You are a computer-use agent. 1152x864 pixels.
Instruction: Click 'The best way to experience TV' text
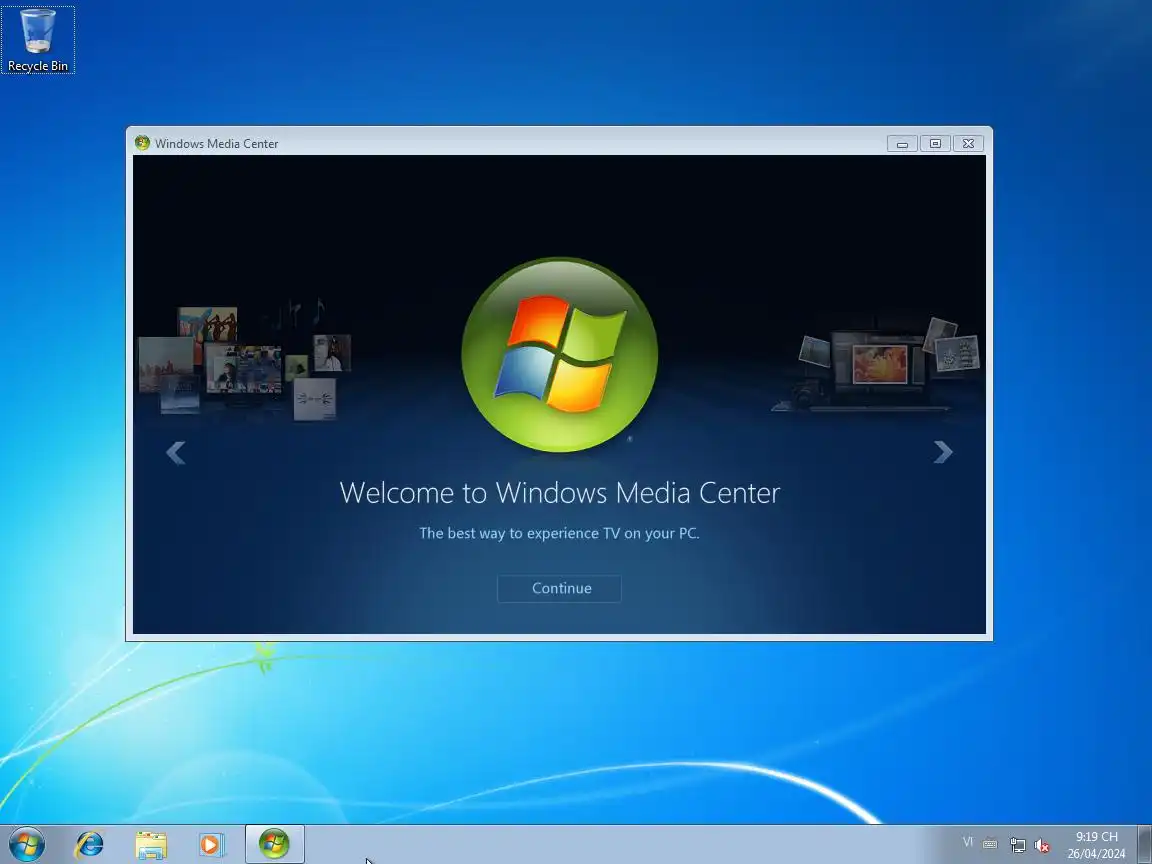point(559,533)
